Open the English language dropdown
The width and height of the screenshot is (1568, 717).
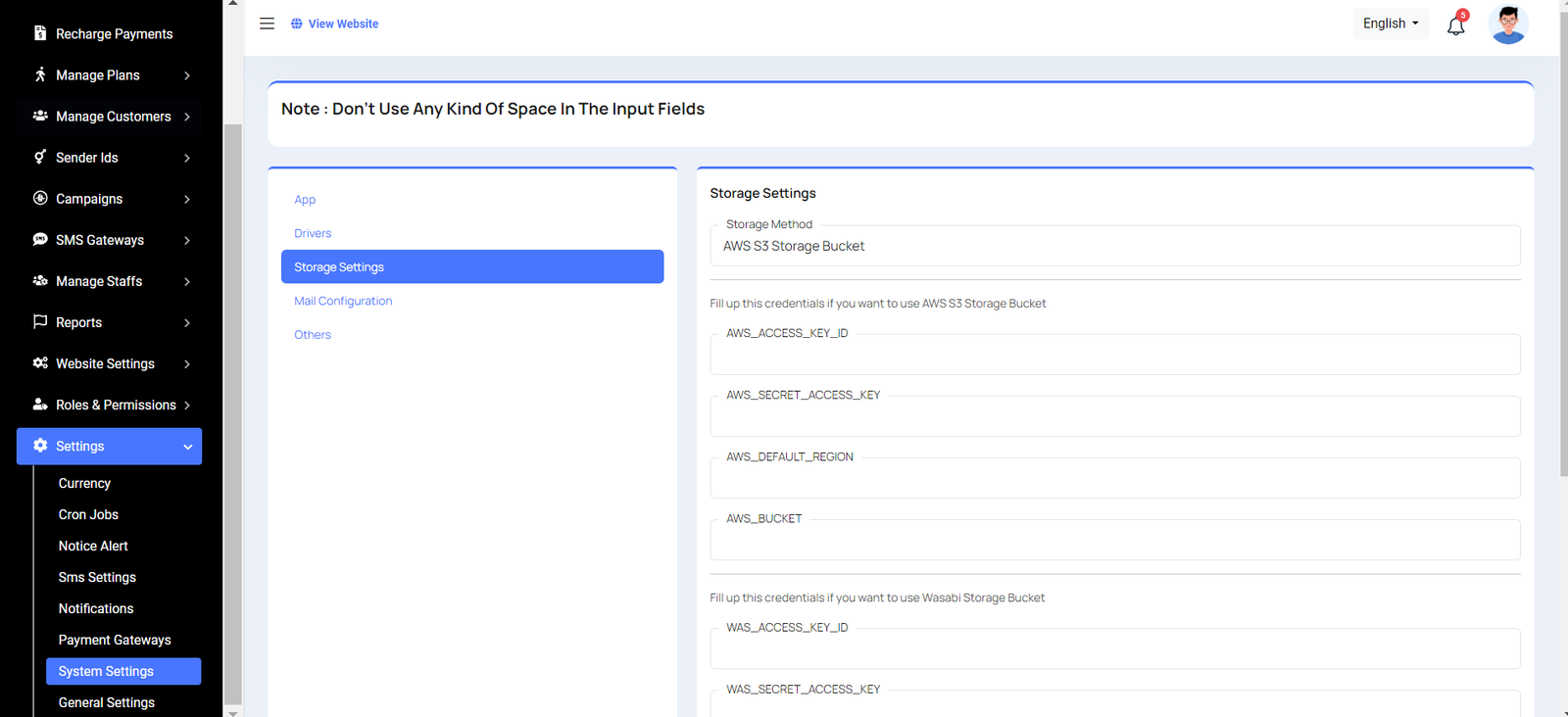[x=1391, y=24]
